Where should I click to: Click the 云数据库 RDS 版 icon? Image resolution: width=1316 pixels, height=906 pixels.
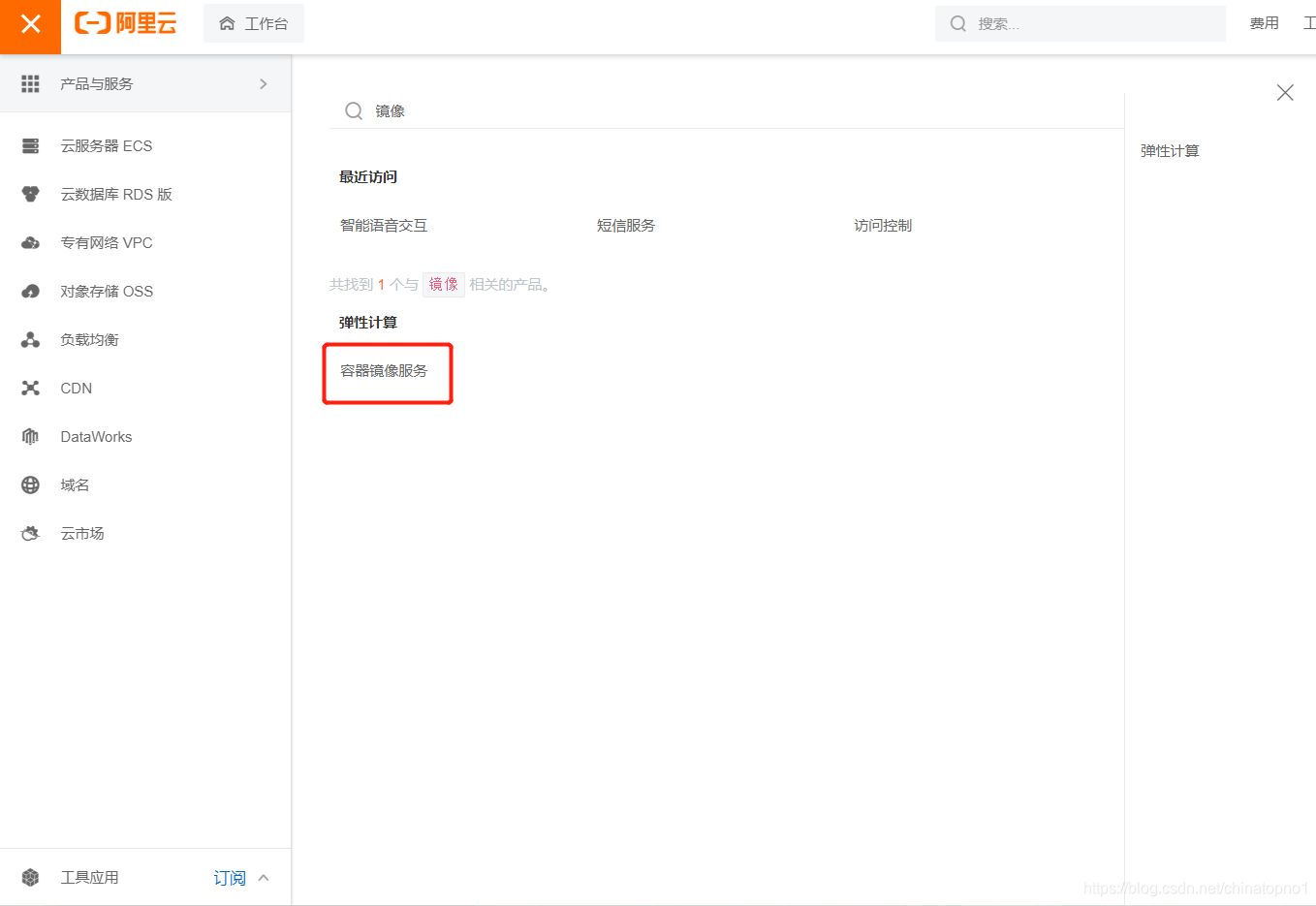[x=31, y=195]
